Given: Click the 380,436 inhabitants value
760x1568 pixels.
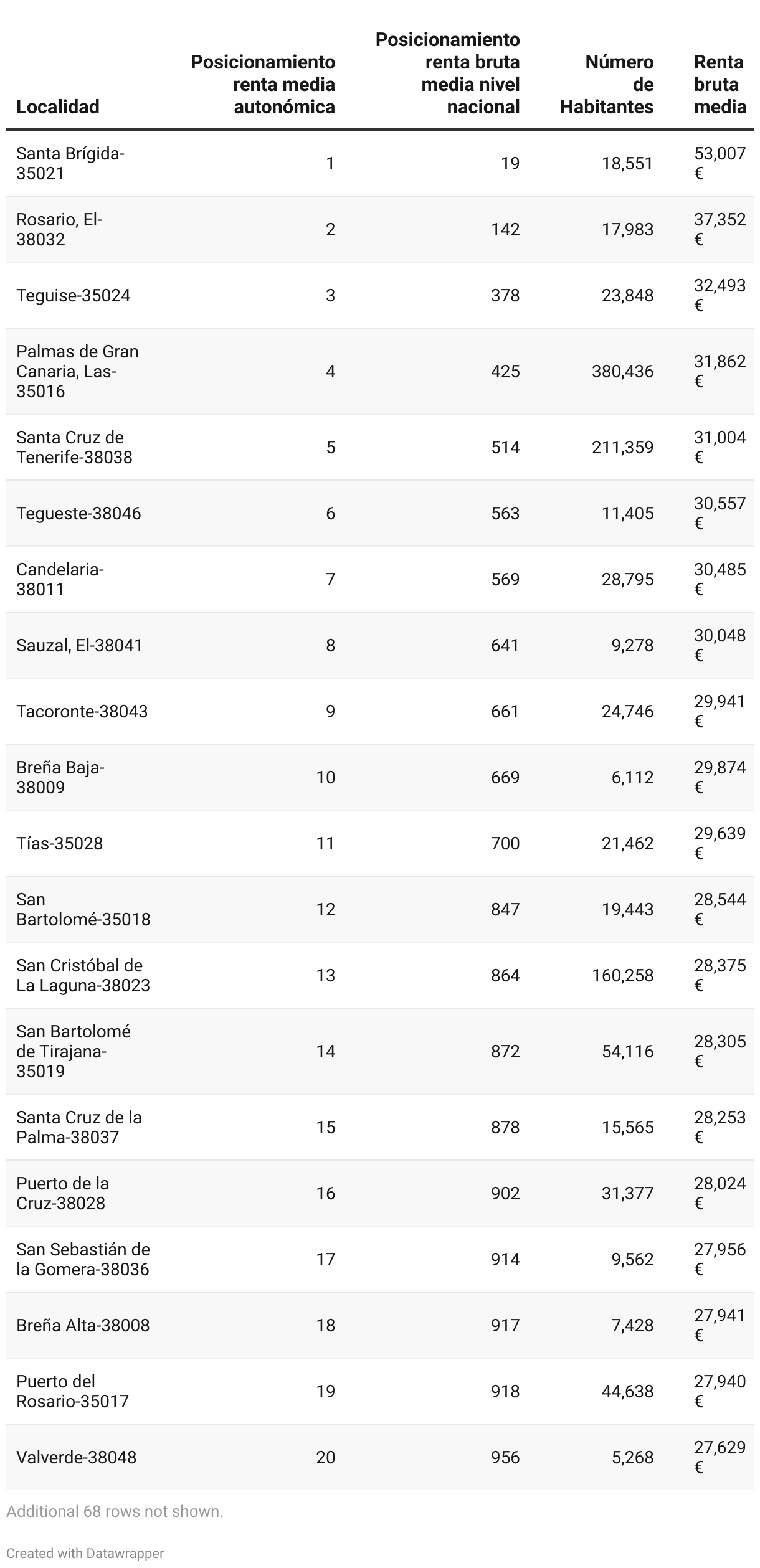Looking at the screenshot, I should point(622,371).
